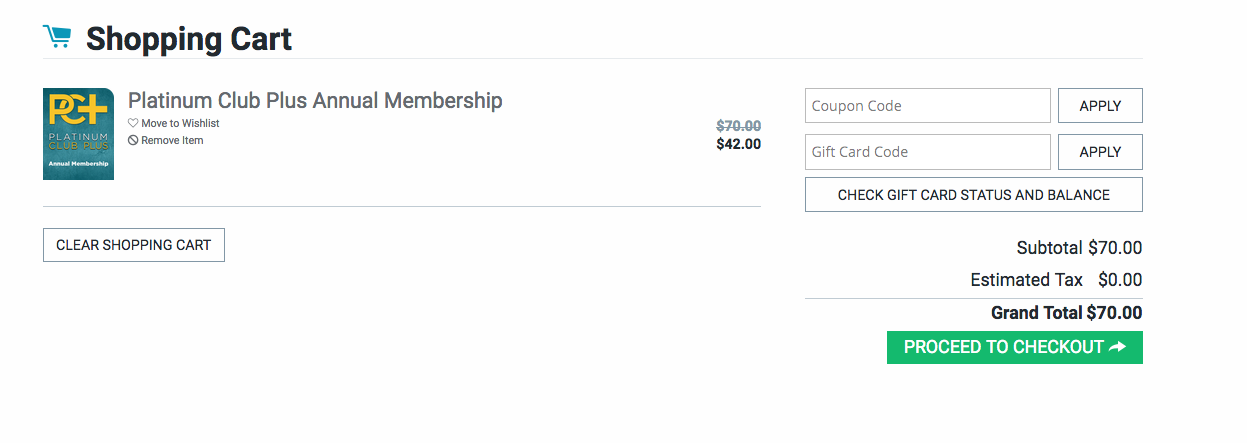The image size is (1247, 443).
Task: Focus the Coupon Code input field
Action: 927,106
